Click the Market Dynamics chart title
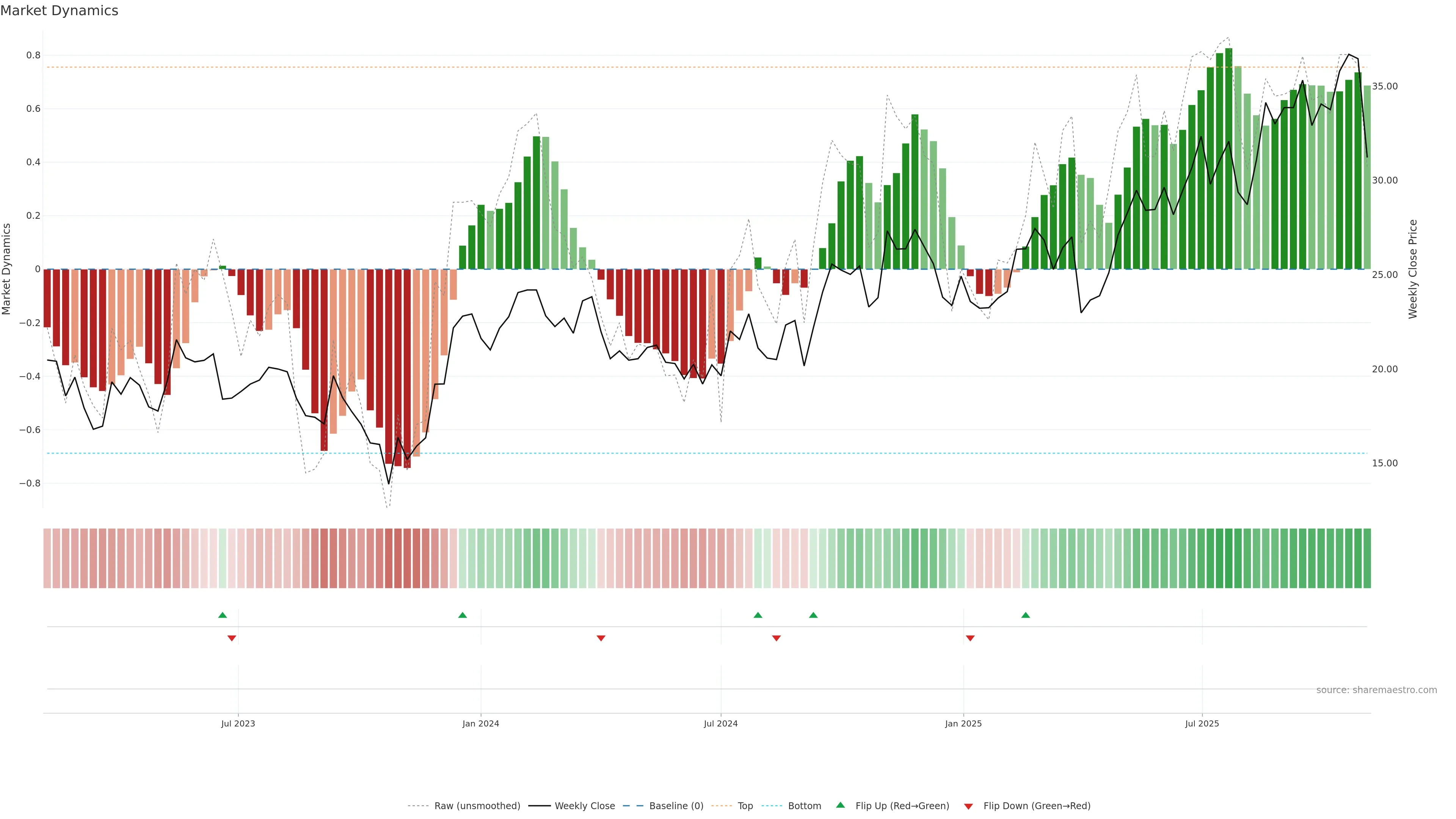 (x=60, y=11)
